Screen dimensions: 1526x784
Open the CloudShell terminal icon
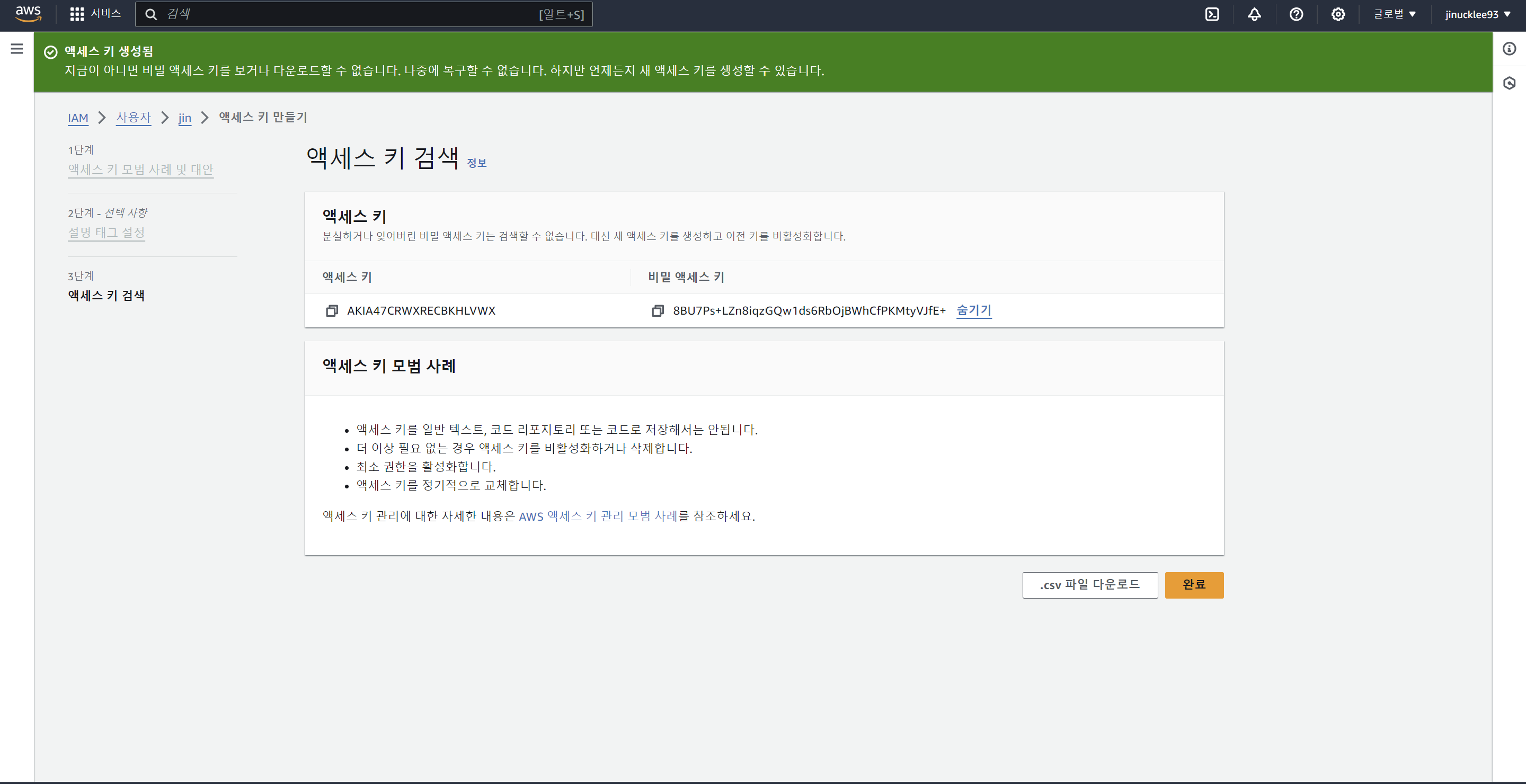click(1212, 14)
